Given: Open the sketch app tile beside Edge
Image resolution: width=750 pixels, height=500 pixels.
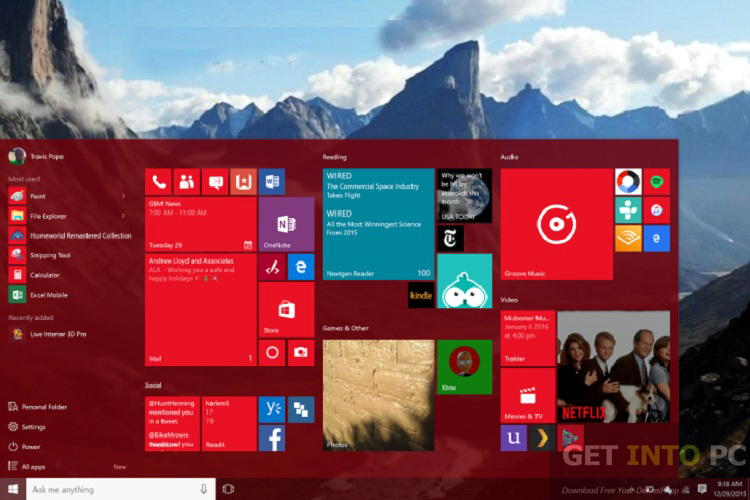Looking at the screenshot, I should [272, 267].
